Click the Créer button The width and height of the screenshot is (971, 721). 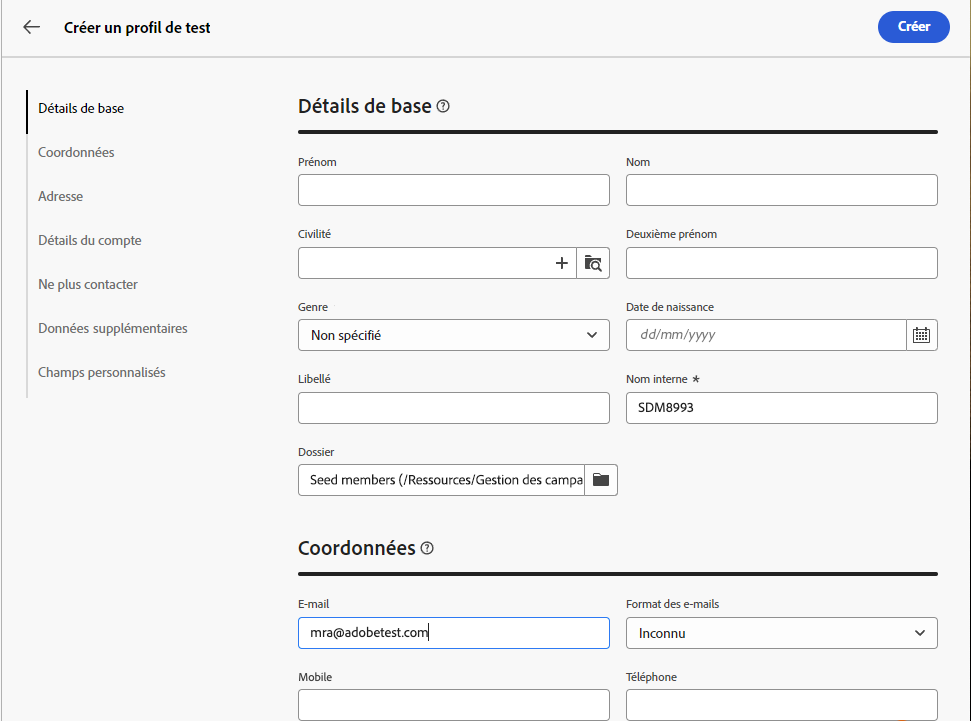point(913,27)
